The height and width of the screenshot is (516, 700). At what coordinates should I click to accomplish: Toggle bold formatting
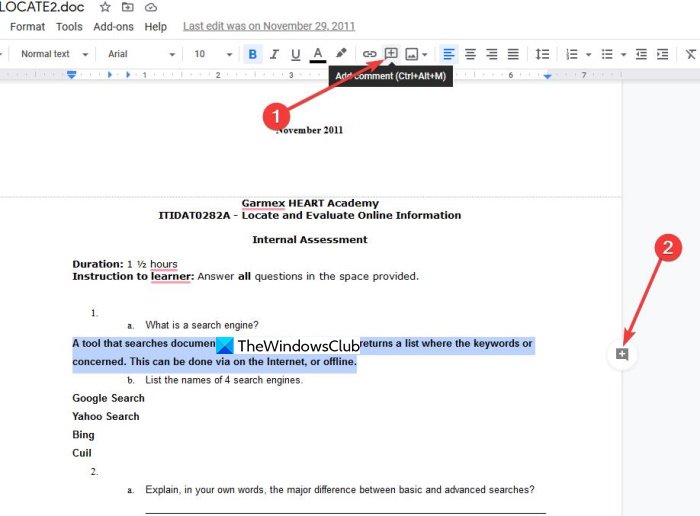252,54
